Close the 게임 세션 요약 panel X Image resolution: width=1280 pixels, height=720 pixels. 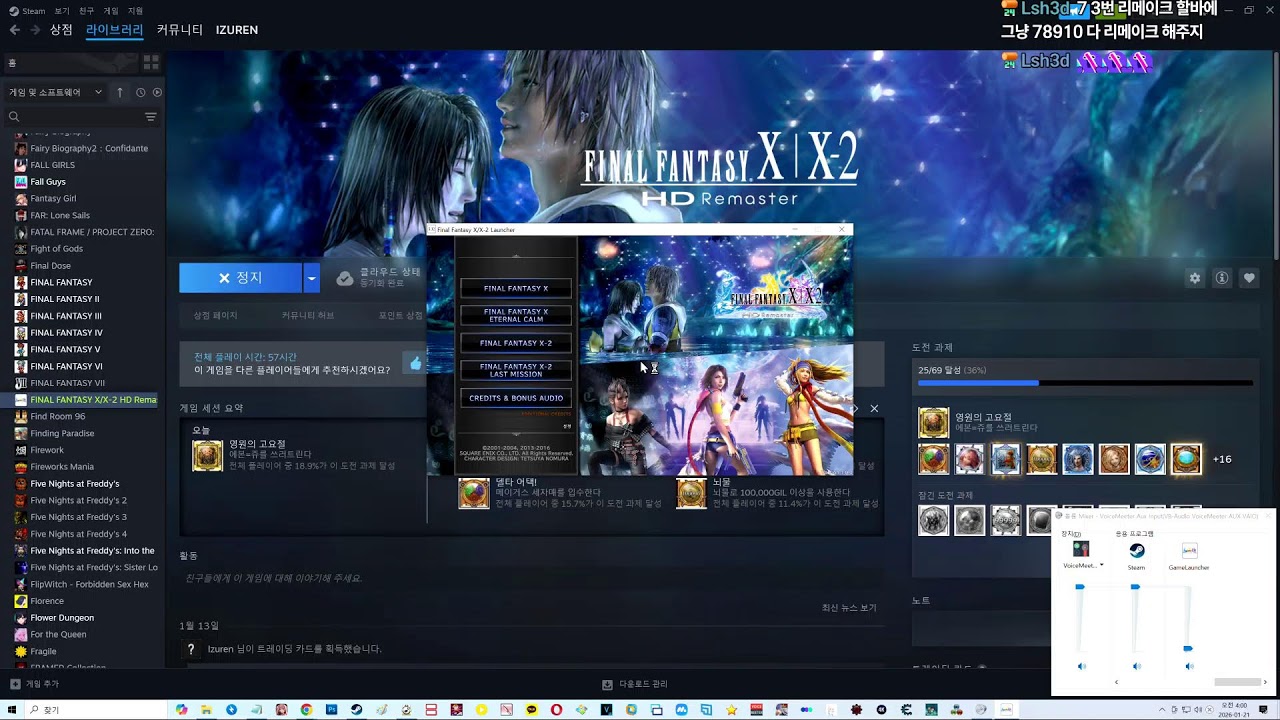(x=874, y=408)
